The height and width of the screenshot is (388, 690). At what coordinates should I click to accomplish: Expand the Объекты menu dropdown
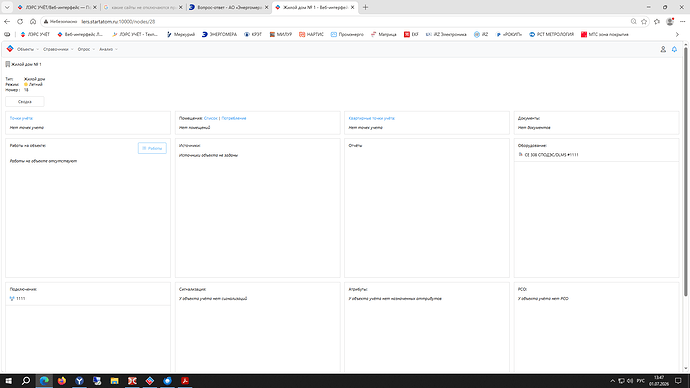(28, 49)
